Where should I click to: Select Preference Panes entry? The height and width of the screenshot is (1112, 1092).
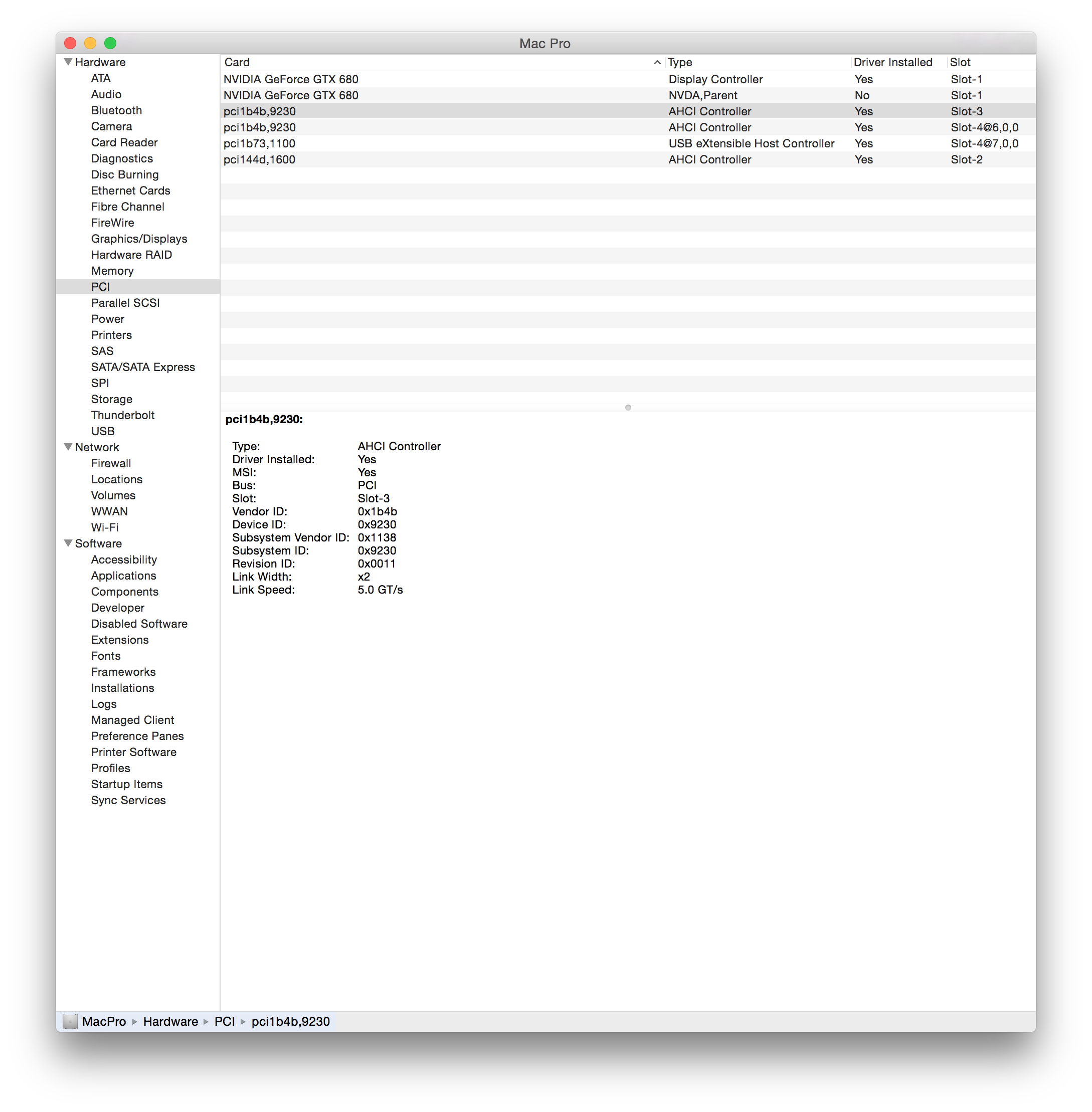(138, 737)
